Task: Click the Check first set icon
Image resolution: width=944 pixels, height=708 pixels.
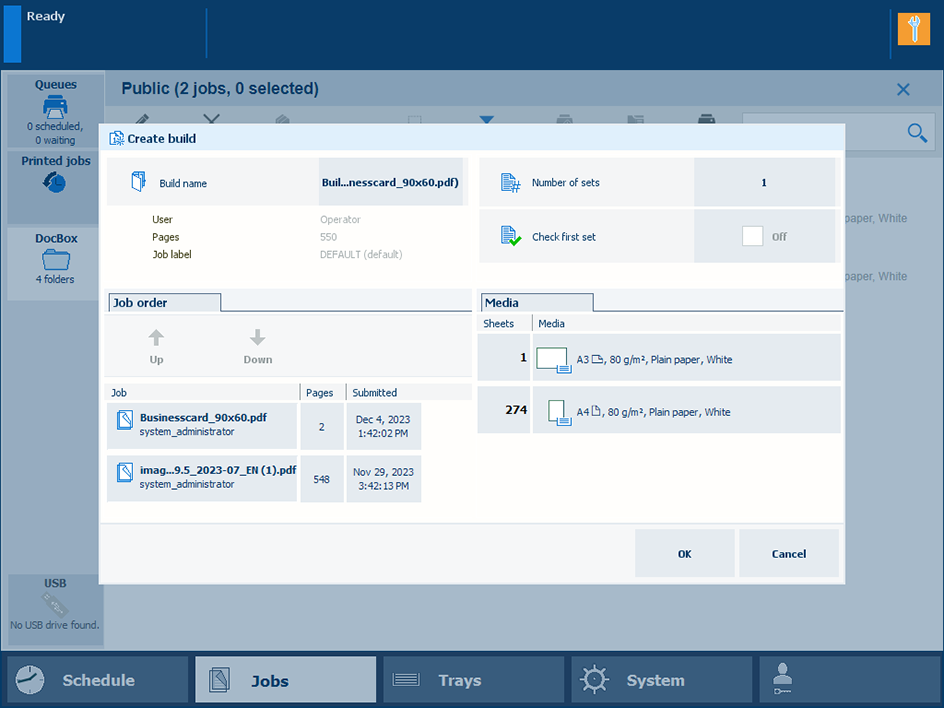Action: pos(511,236)
